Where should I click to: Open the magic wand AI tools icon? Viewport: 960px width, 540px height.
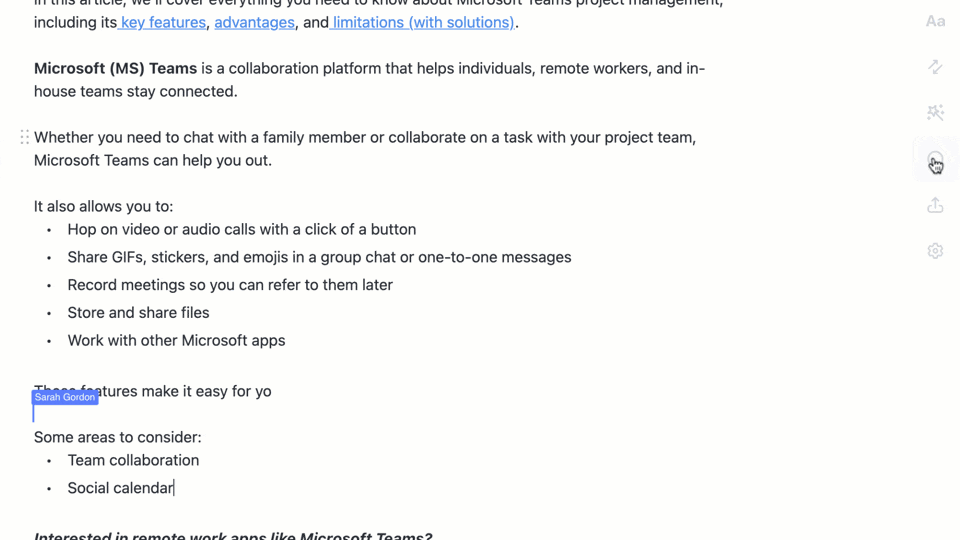935,113
